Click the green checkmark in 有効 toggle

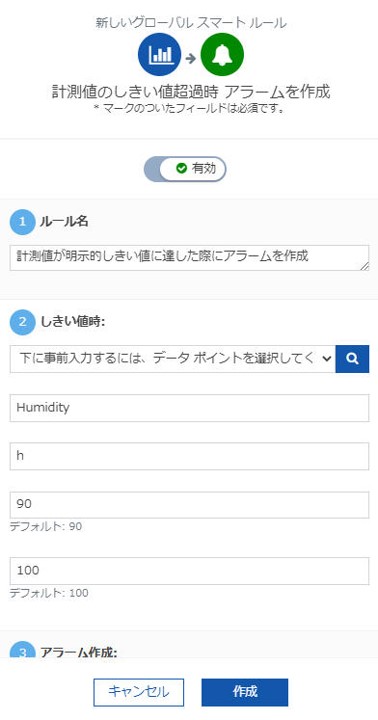[x=181, y=169]
